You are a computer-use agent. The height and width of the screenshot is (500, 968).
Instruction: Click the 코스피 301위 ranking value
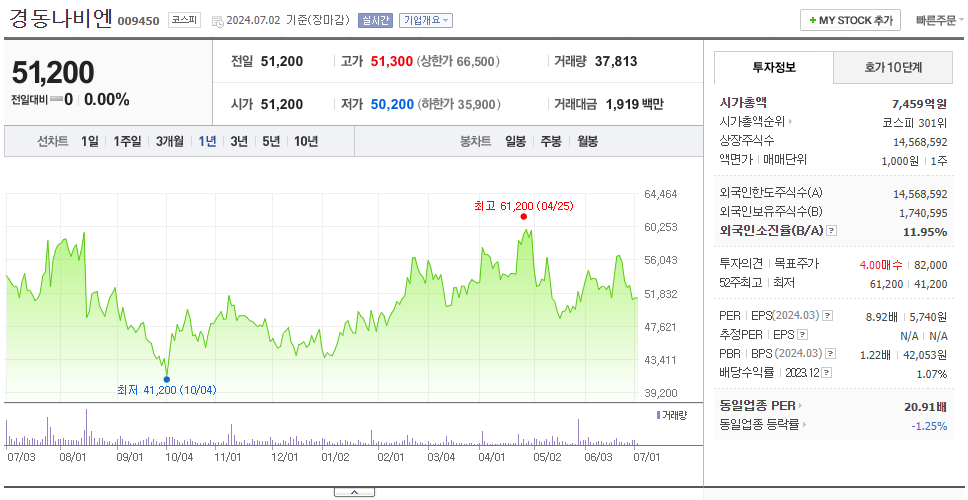click(915, 122)
